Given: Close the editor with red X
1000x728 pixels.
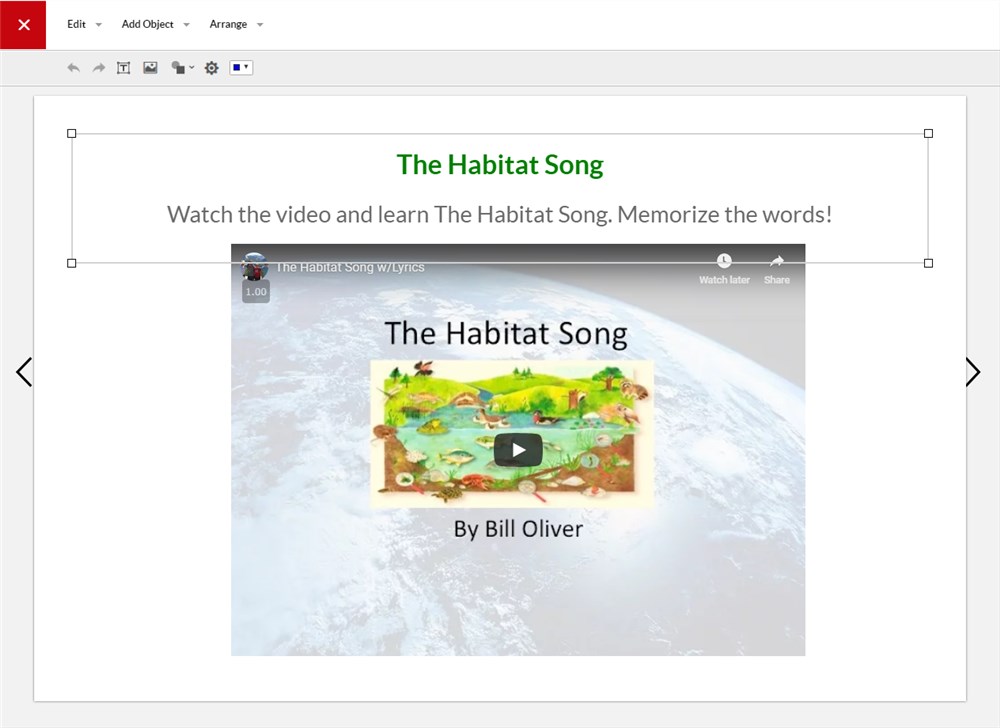Looking at the screenshot, I should click(x=24, y=24).
